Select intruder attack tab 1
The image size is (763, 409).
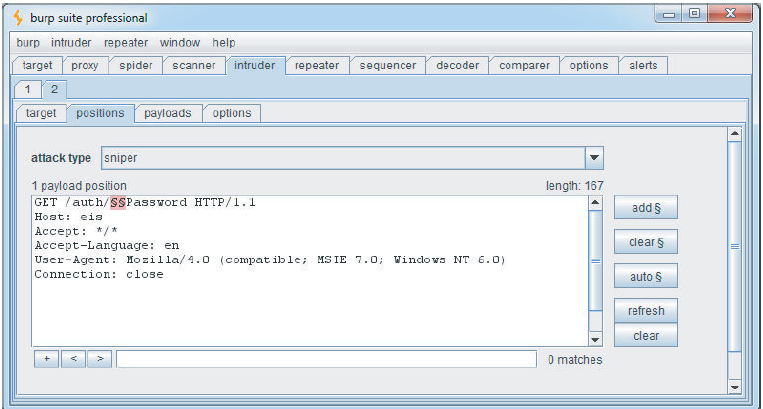pyautogui.click(x=28, y=89)
